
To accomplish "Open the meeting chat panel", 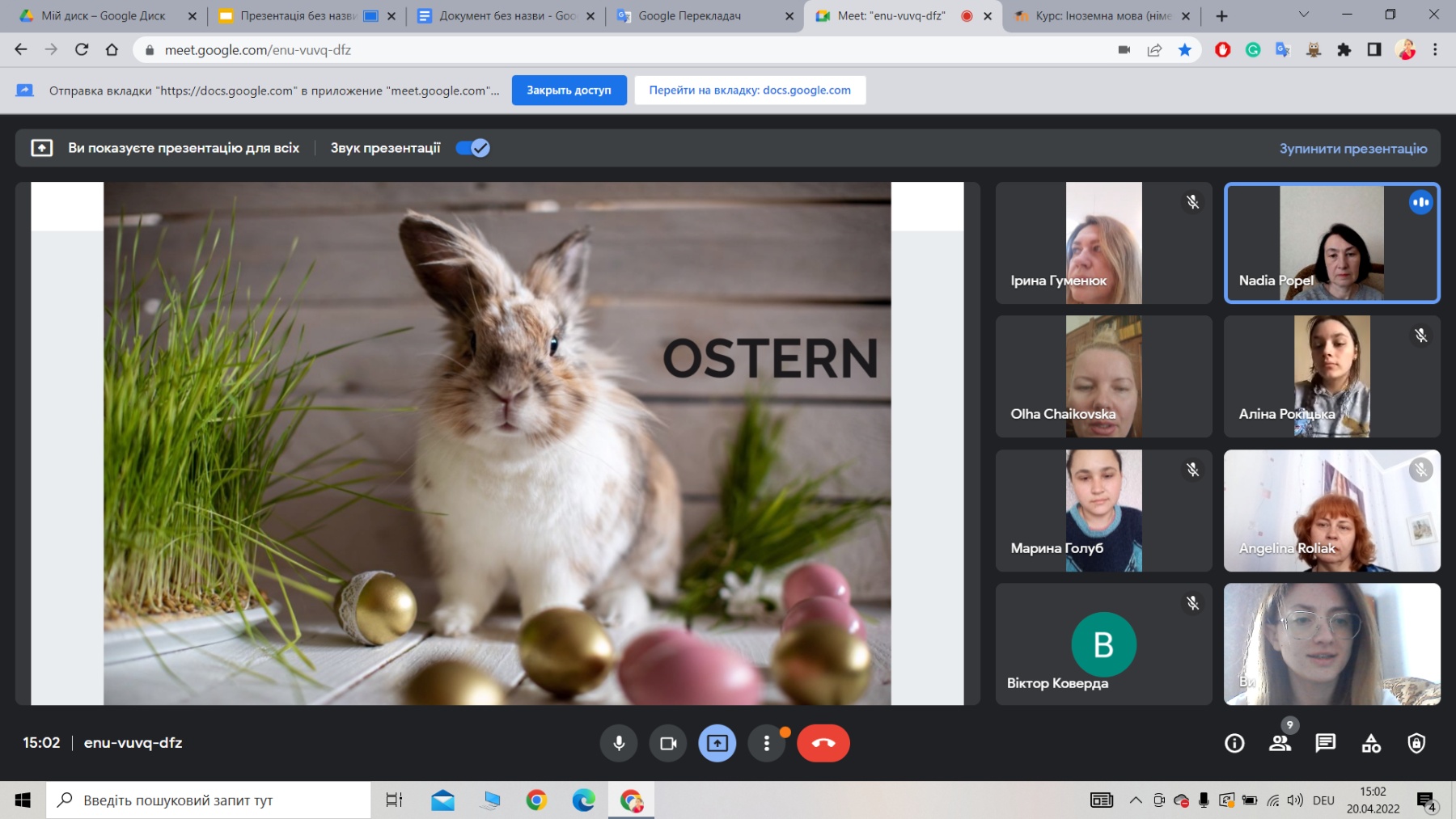I will [1325, 743].
